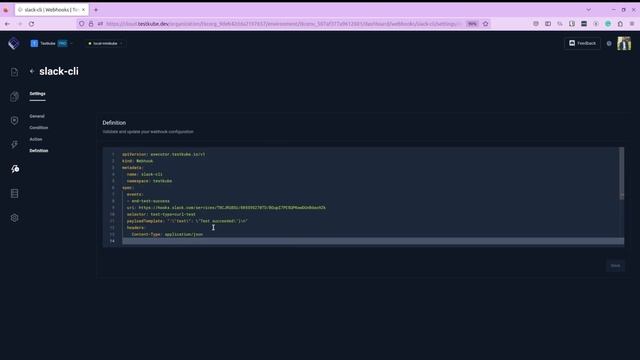Go back using the arrow beside slack-cli
This screenshot has height=360, width=640.
point(32,71)
